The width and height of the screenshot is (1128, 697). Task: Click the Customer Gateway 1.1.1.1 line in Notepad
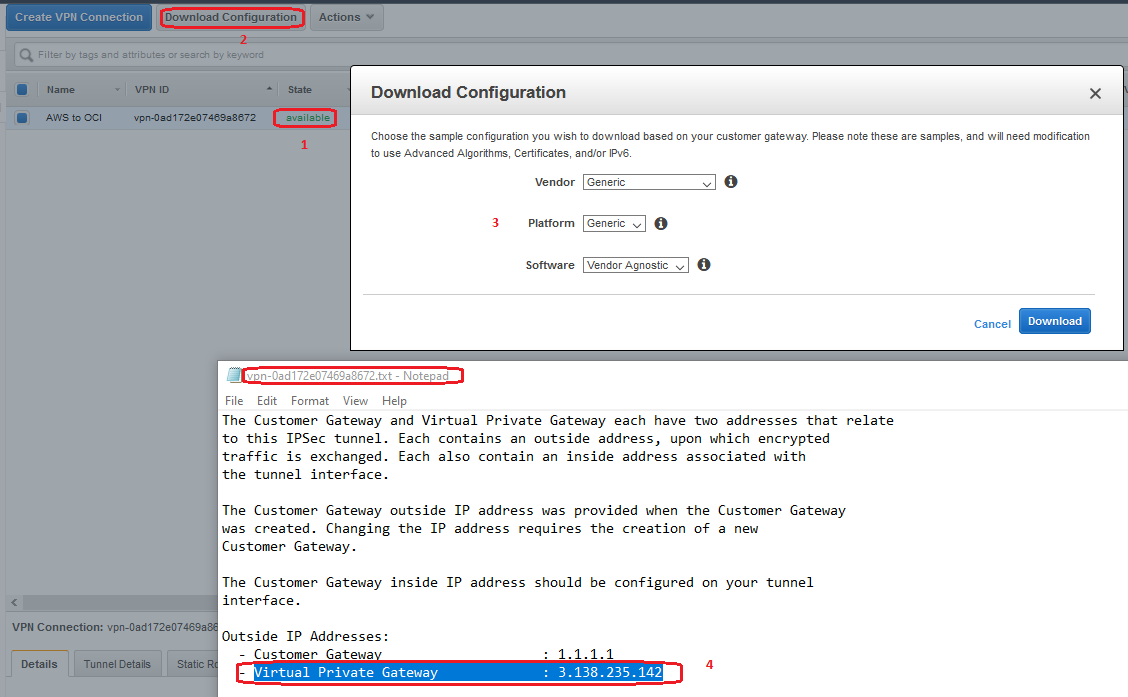click(426, 655)
